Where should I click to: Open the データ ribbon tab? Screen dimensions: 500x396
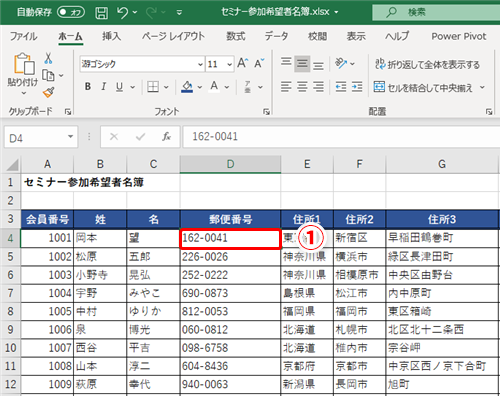coord(276,36)
